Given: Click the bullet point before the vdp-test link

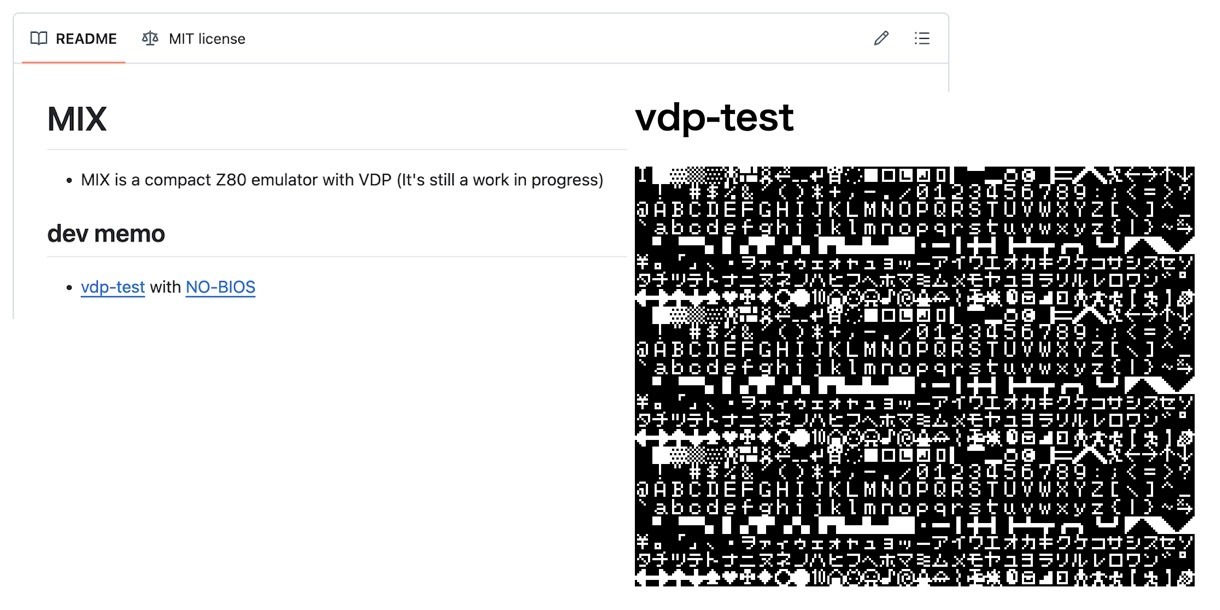Looking at the screenshot, I should [x=69, y=288].
